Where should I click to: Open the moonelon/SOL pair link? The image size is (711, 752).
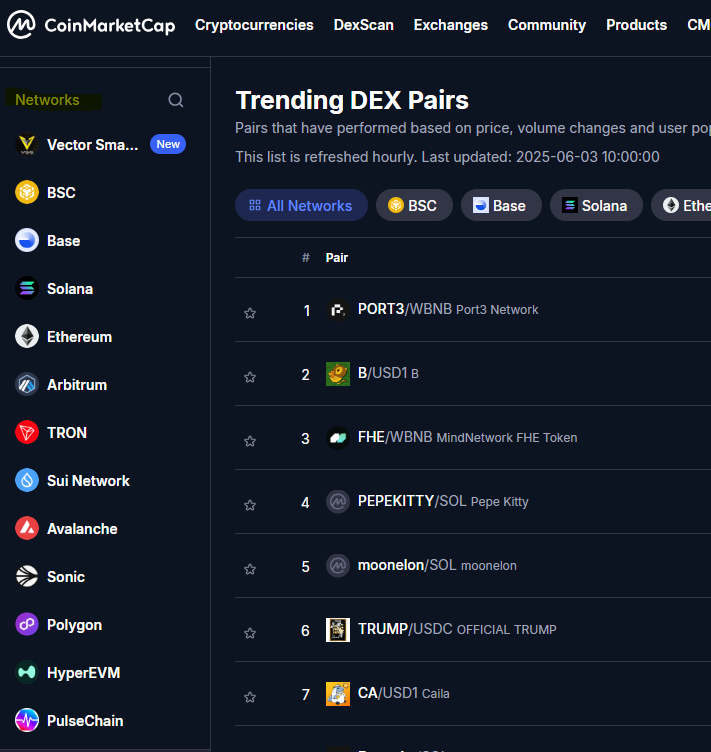[437, 565]
